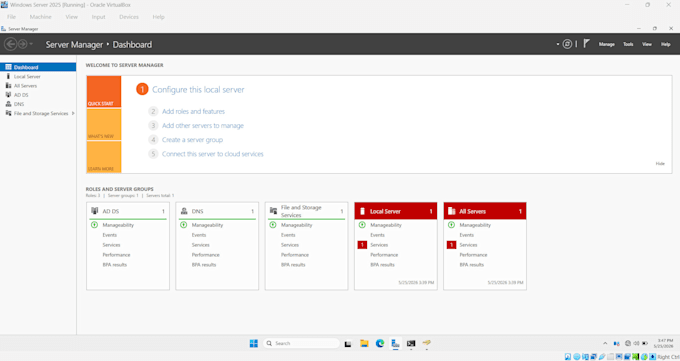Select Dashboard in the sidebar

(38, 67)
